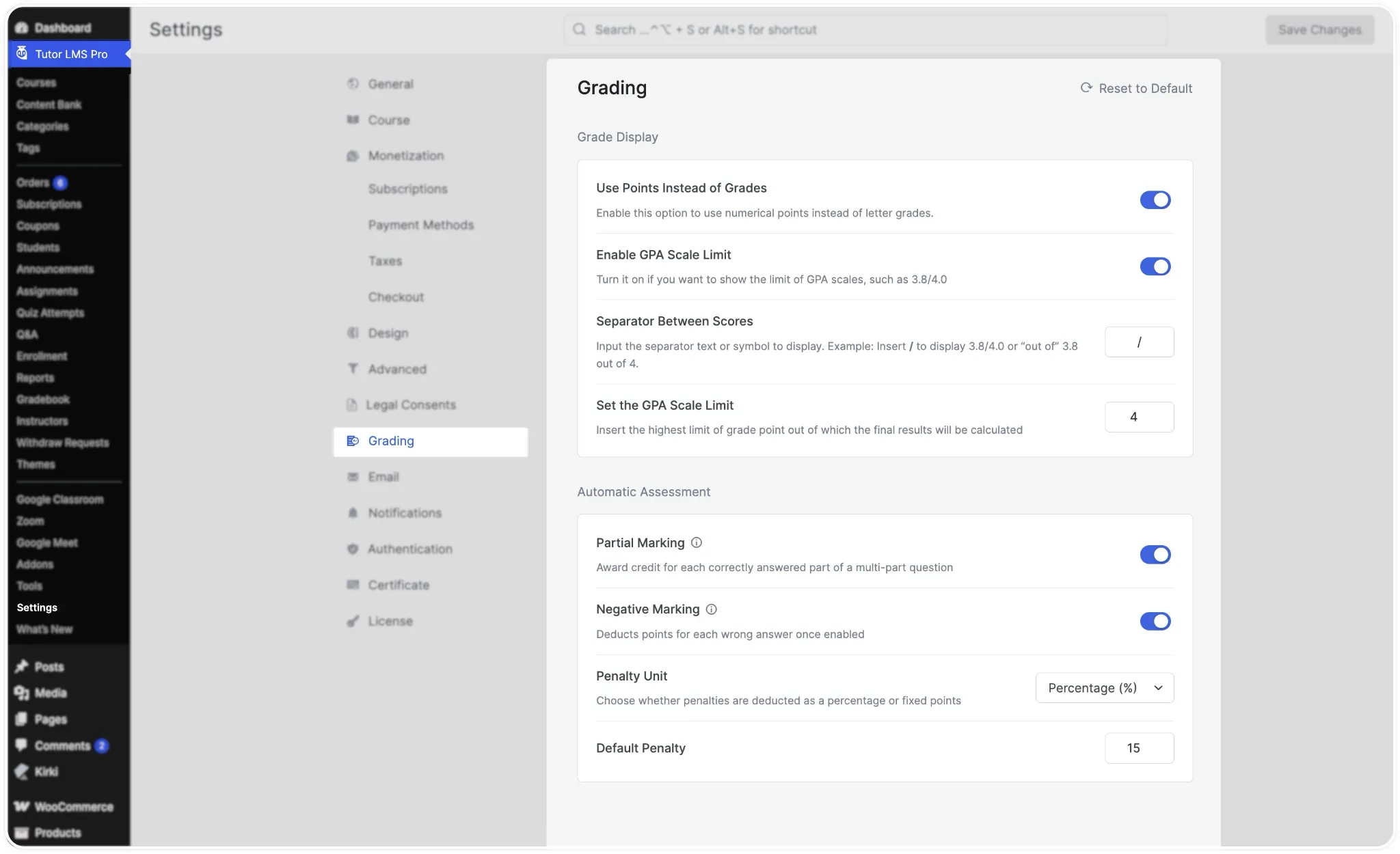The width and height of the screenshot is (1400, 854).
Task: Open What's New in the sidebar
Action: [44, 629]
